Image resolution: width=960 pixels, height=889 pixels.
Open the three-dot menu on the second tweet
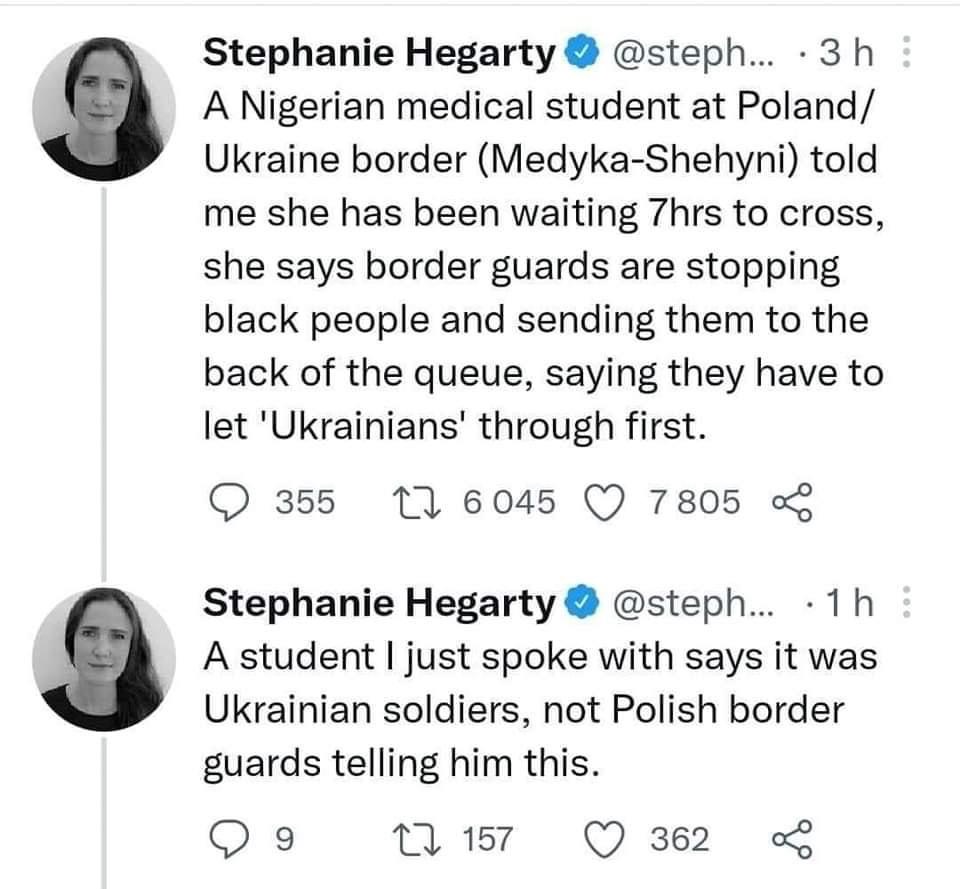pyautogui.click(x=907, y=602)
